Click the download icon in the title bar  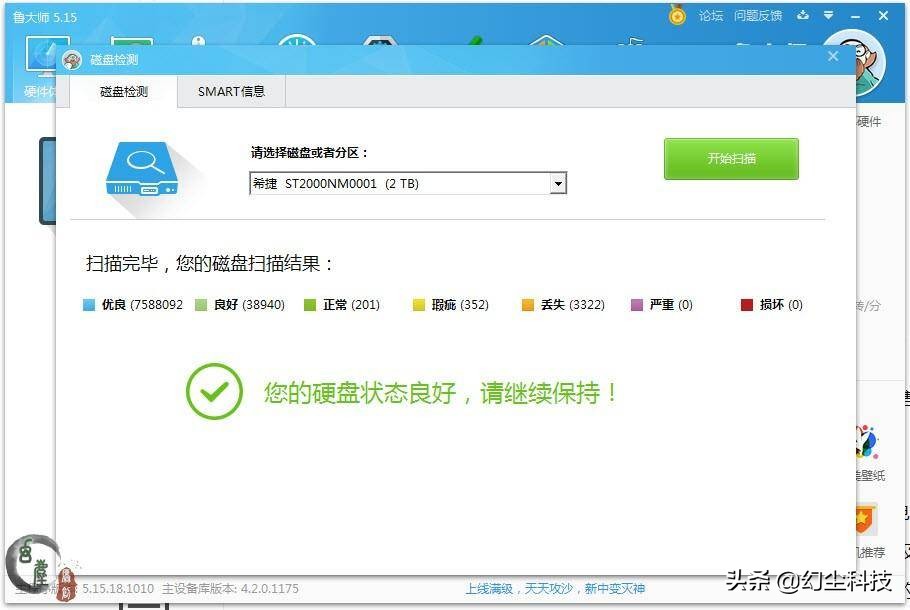(803, 16)
